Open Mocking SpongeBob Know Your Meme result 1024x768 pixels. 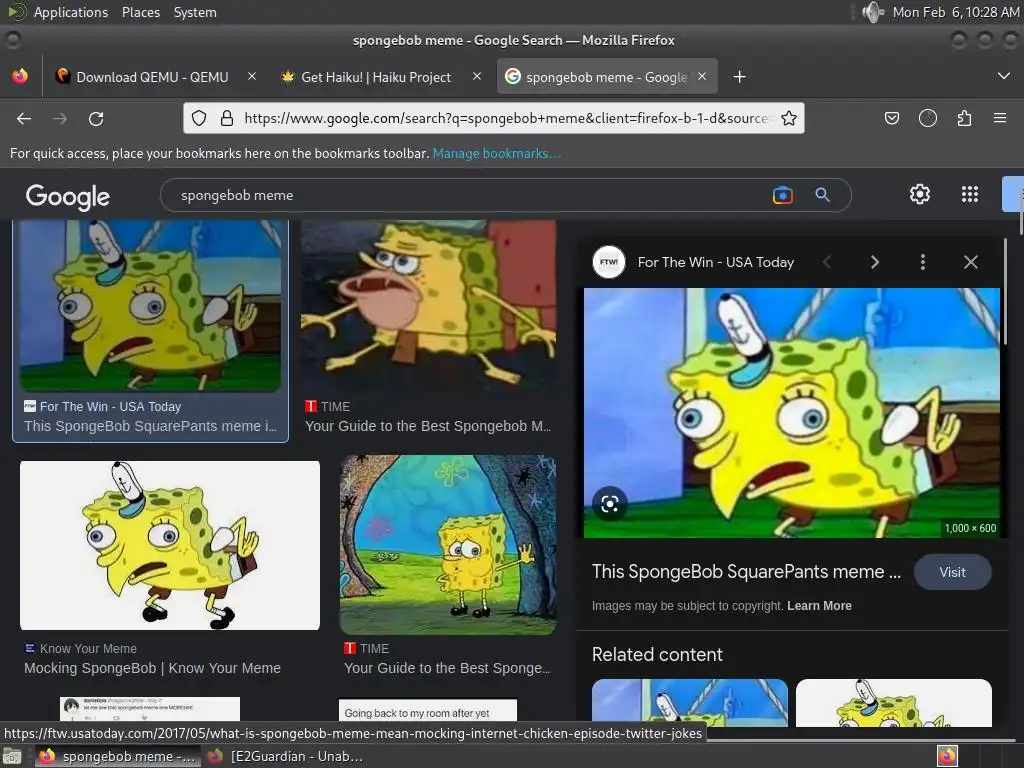coord(152,668)
